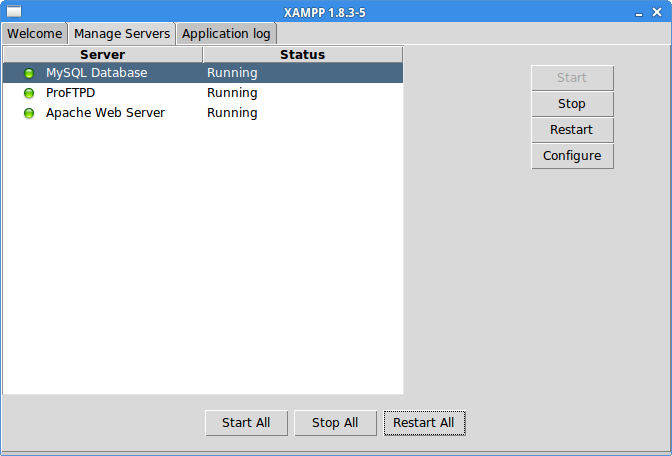This screenshot has height=456, width=672.
Task: Select the Manage Servers tab
Action: (122, 33)
